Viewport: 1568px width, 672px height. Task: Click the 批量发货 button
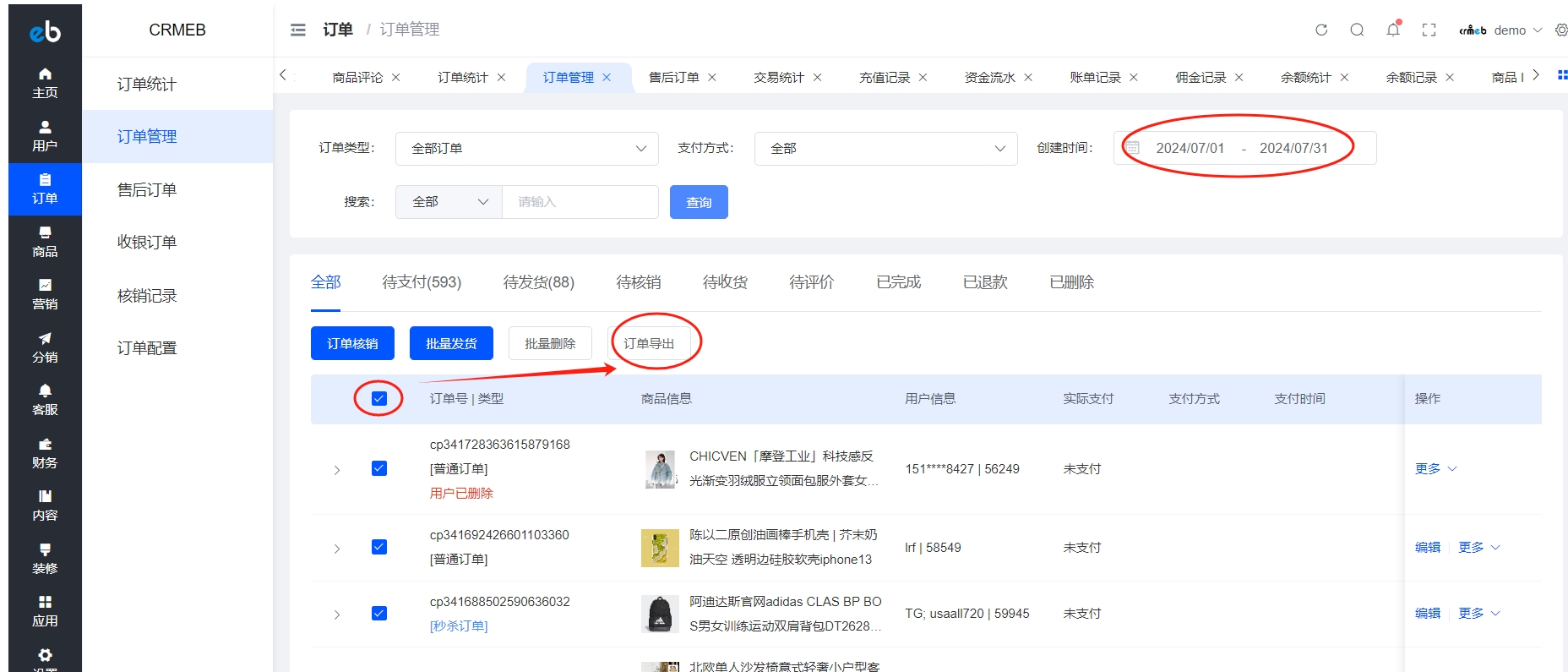point(451,343)
